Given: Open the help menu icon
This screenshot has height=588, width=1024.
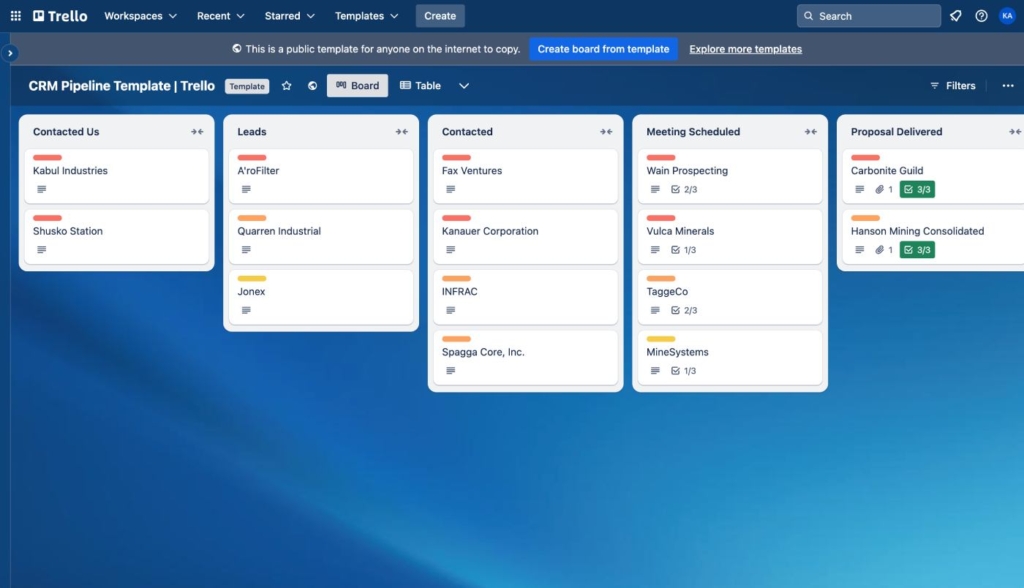Looking at the screenshot, I should point(982,15).
